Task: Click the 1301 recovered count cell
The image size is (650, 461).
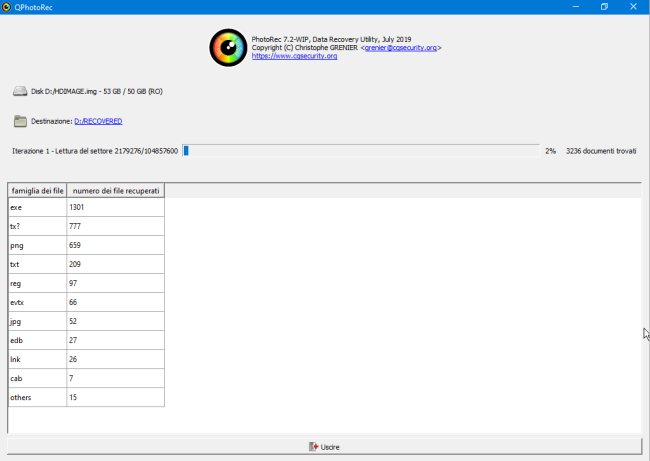Action: [116, 207]
